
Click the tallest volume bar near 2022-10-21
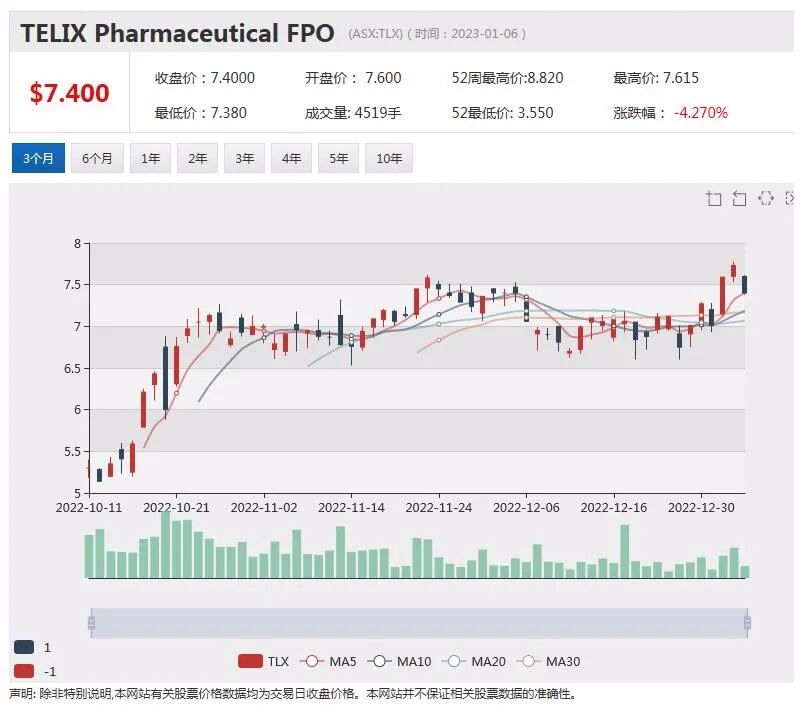pyautogui.click(x=166, y=545)
